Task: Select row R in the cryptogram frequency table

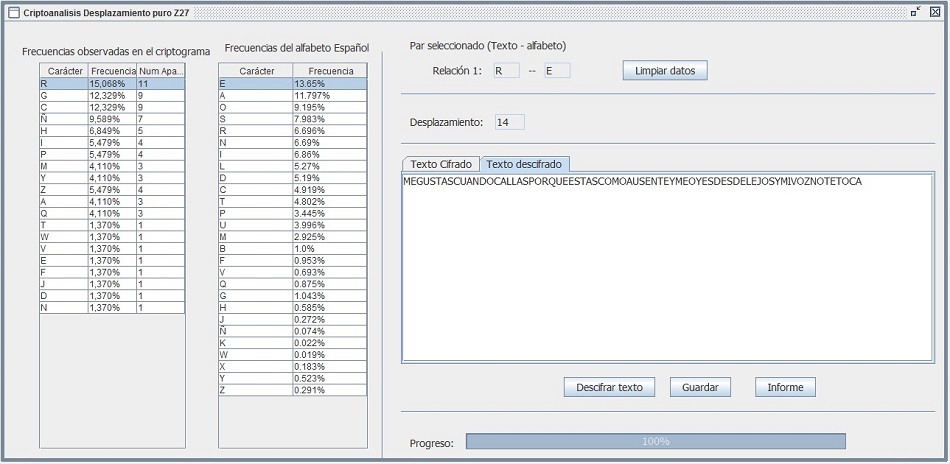Action: tap(110, 84)
